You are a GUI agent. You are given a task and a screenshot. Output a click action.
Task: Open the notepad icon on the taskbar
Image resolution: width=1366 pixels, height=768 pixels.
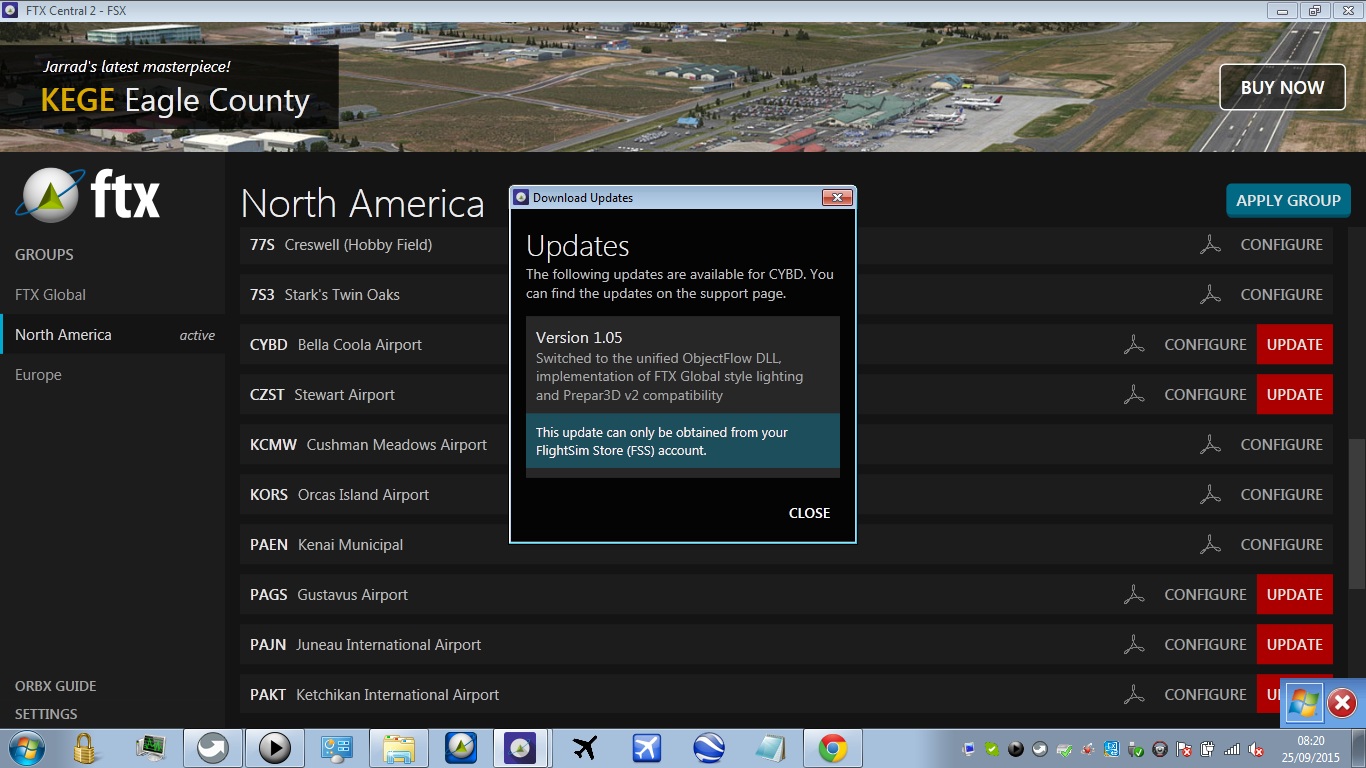coord(771,748)
